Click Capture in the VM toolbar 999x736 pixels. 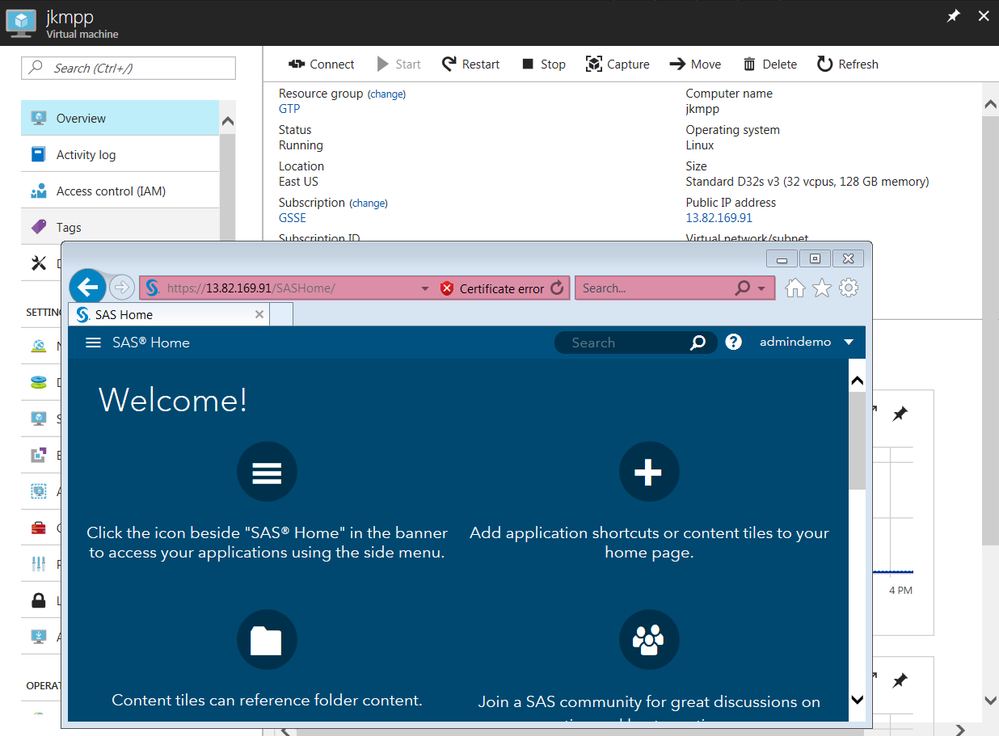617,64
